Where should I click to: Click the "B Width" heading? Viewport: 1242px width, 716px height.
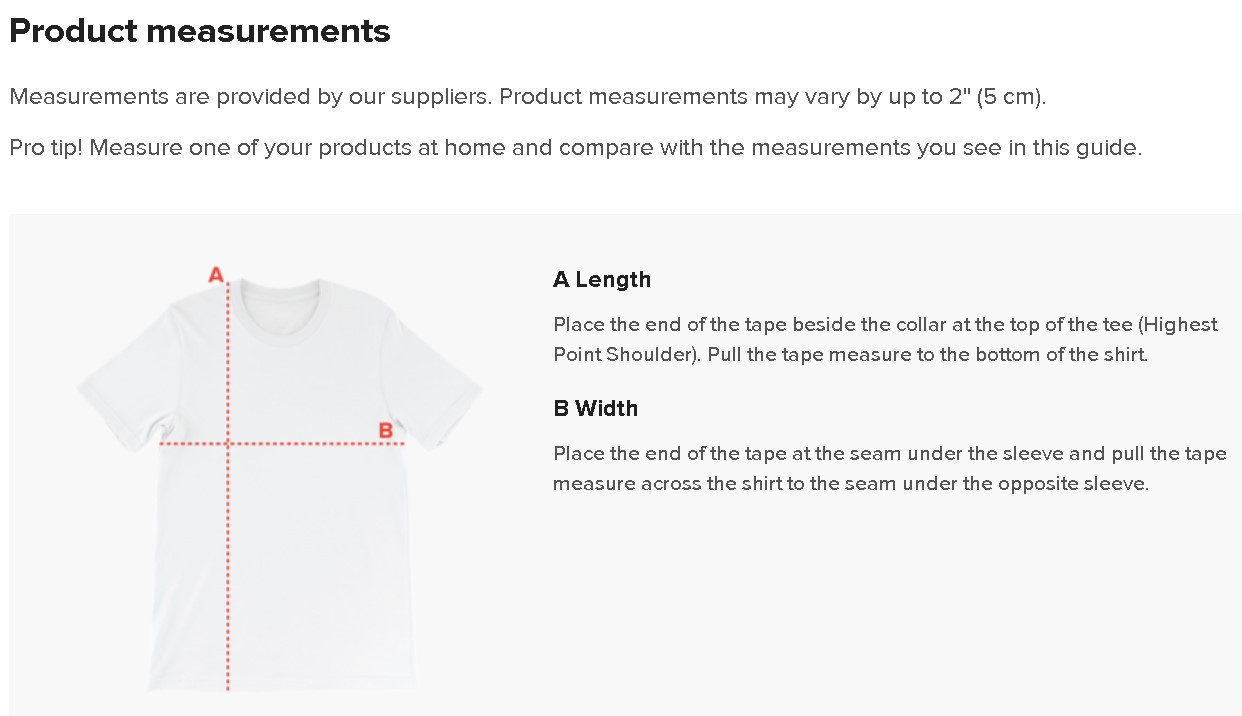(595, 409)
